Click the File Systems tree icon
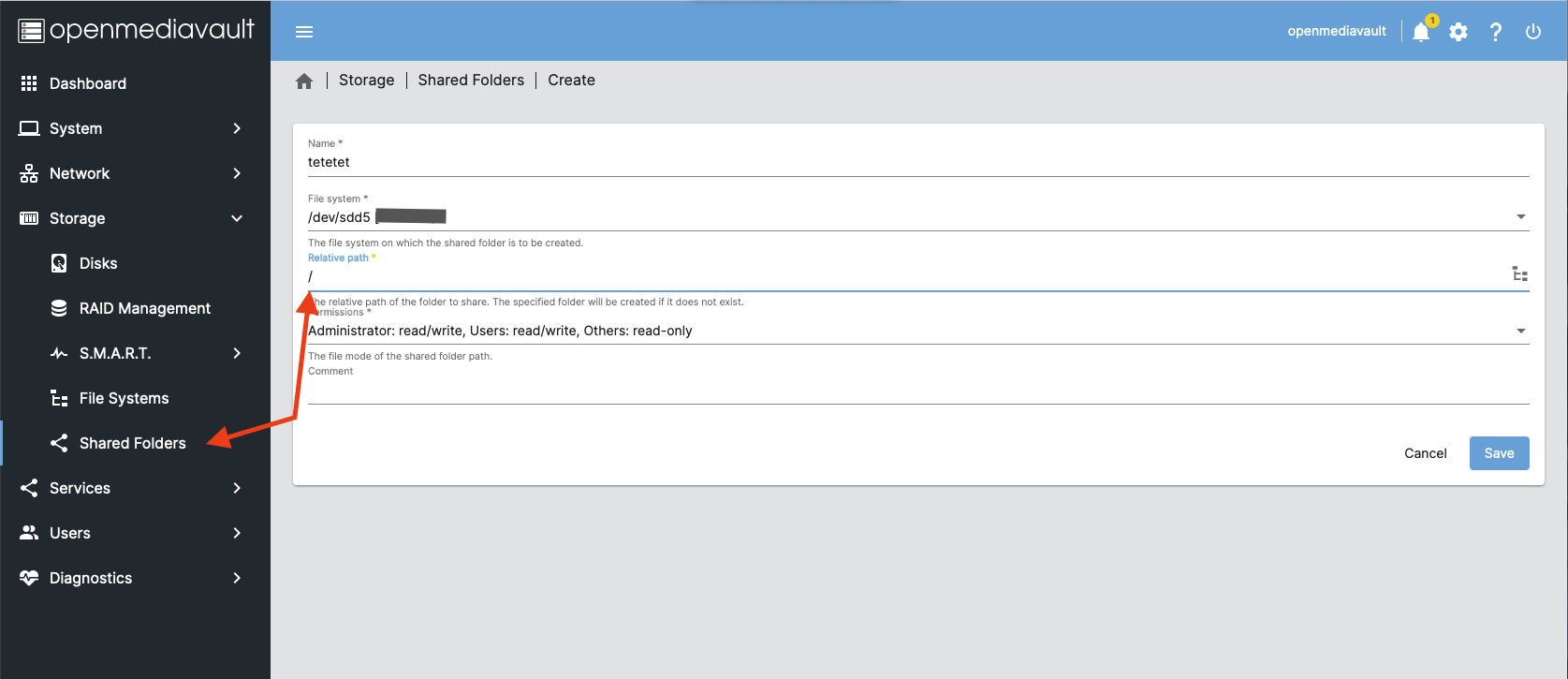Image resolution: width=1568 pixels, height=679 pixels. coord(59,398)
